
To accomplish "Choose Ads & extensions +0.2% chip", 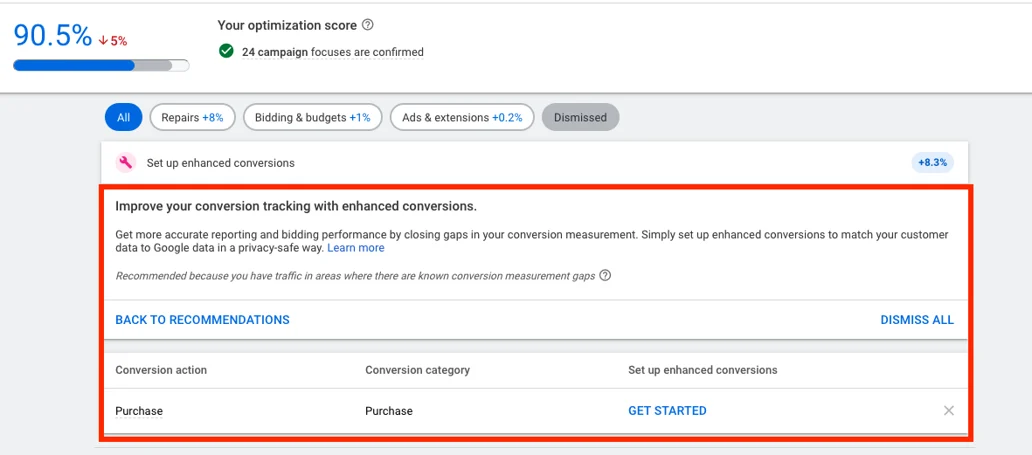I will coord(462,118).
